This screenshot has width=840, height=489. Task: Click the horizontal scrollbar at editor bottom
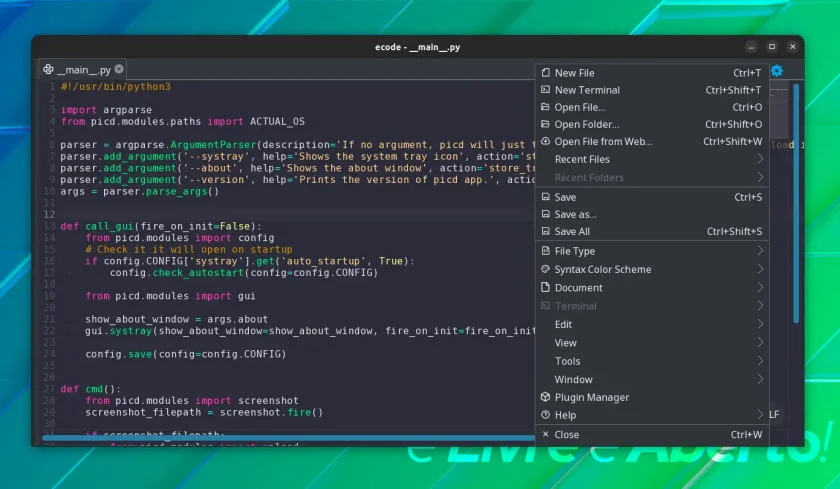[288, 438]
